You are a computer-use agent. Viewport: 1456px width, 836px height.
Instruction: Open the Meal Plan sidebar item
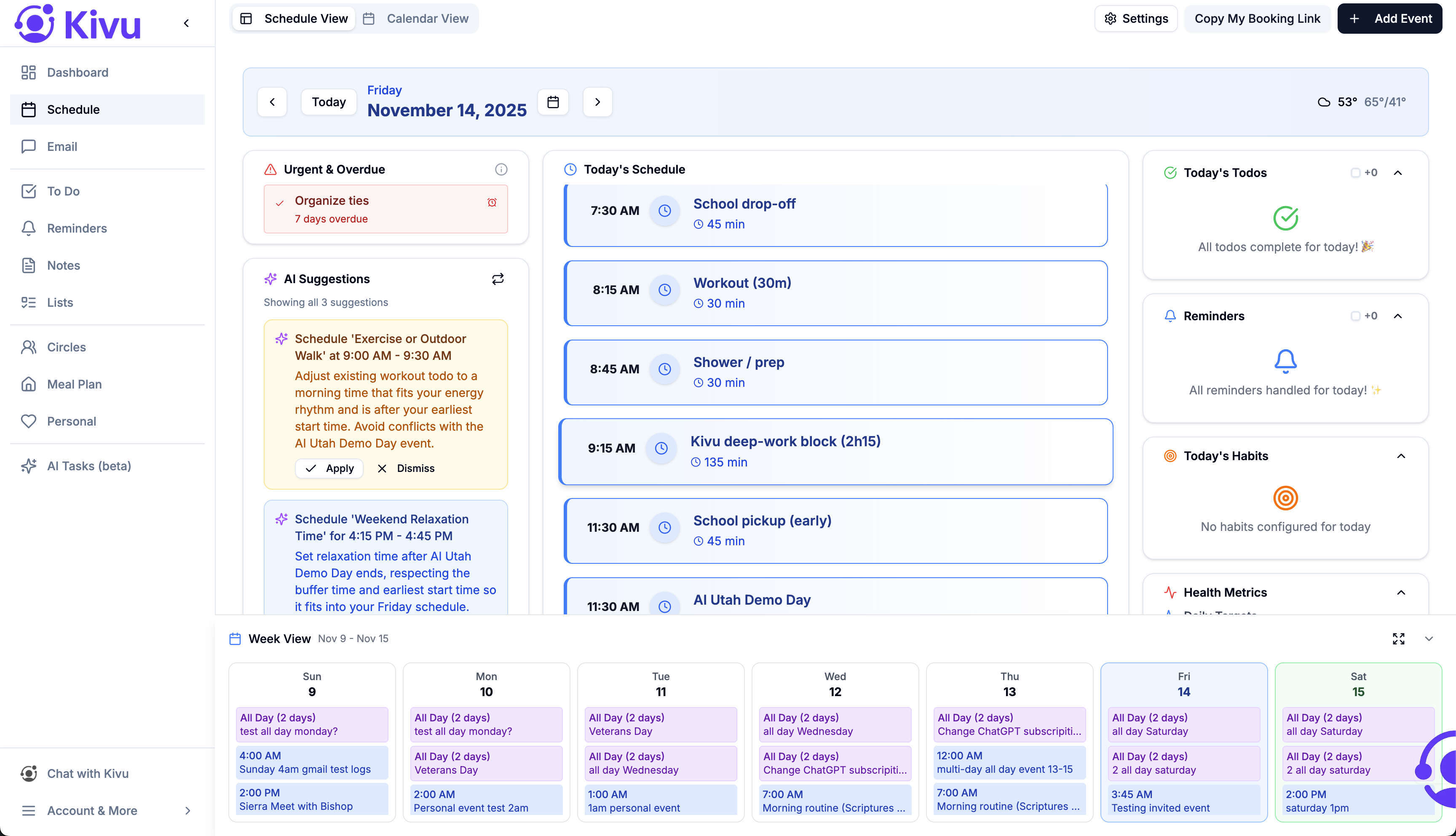coord(74,384)
